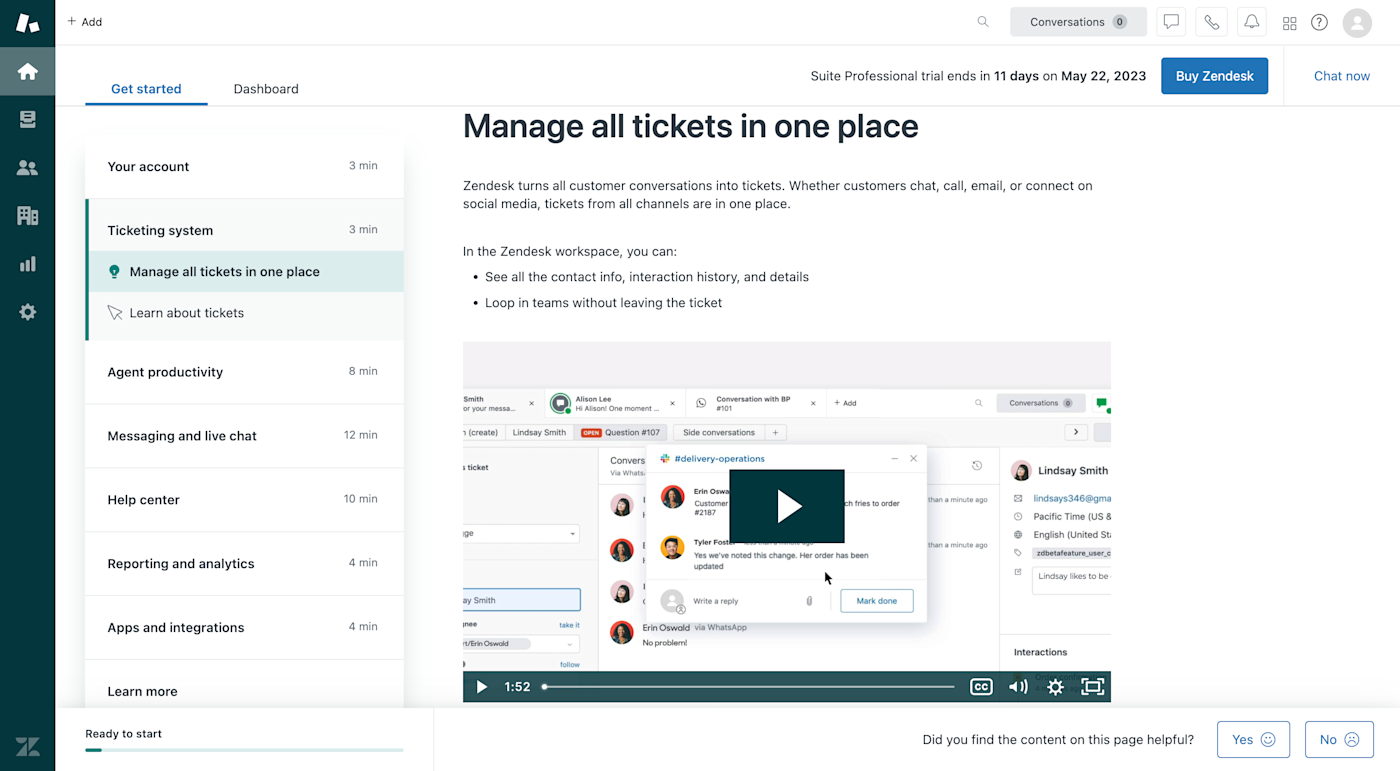This screenshot has height=771, width=1400.
Task: Open the Conversations button
Action: pos(1078,22)
